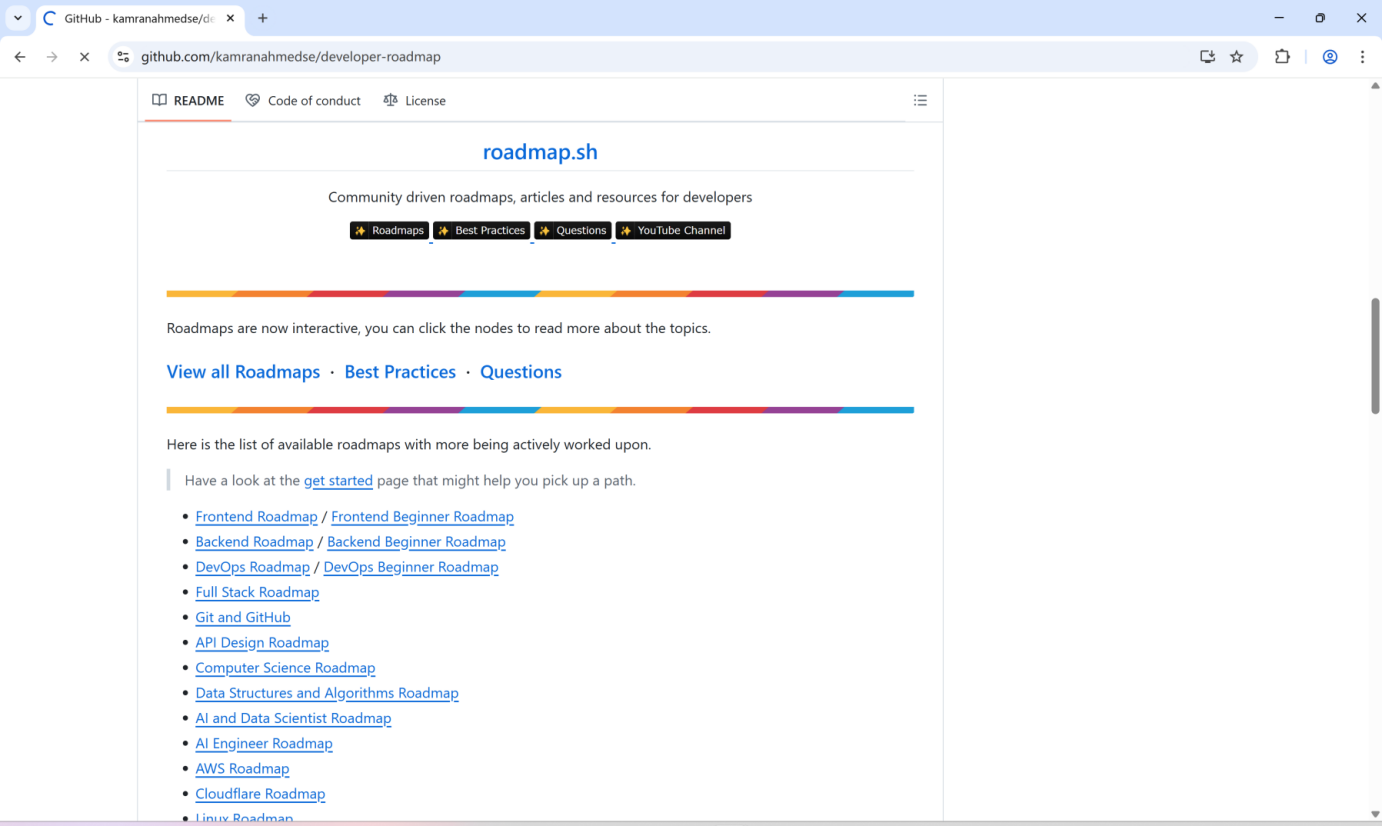Open the View all Roadmaps link

pos(243,372)
